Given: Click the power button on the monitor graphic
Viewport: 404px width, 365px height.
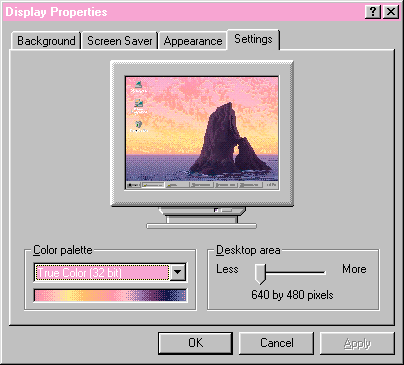Looking at the screenshot, I should [x=227, y=210].
